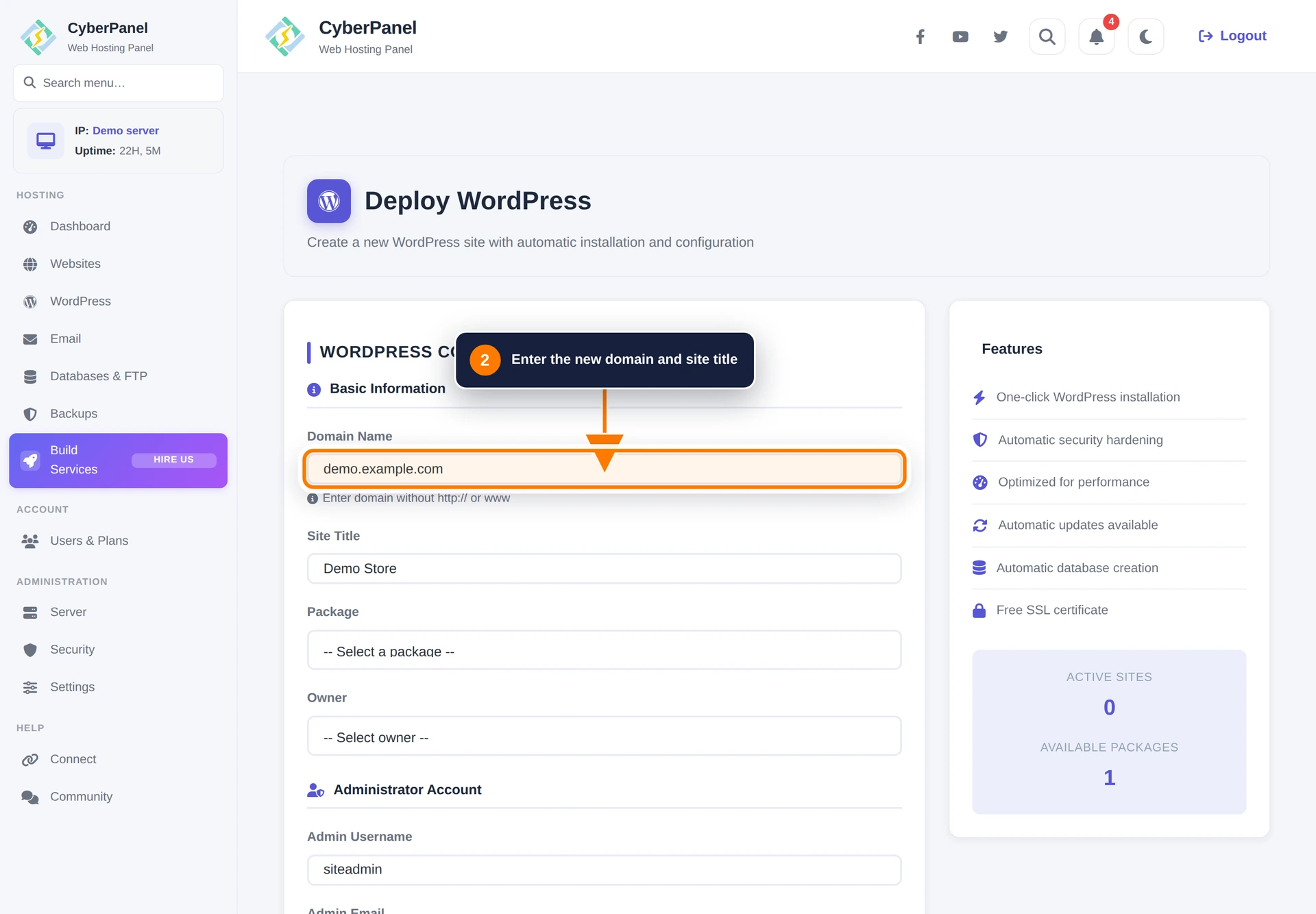Image resolution: width=1316 pixels, height=914 pixels.
Task: Click the Active Sites count 0
Action: (x=1109, y=707)
